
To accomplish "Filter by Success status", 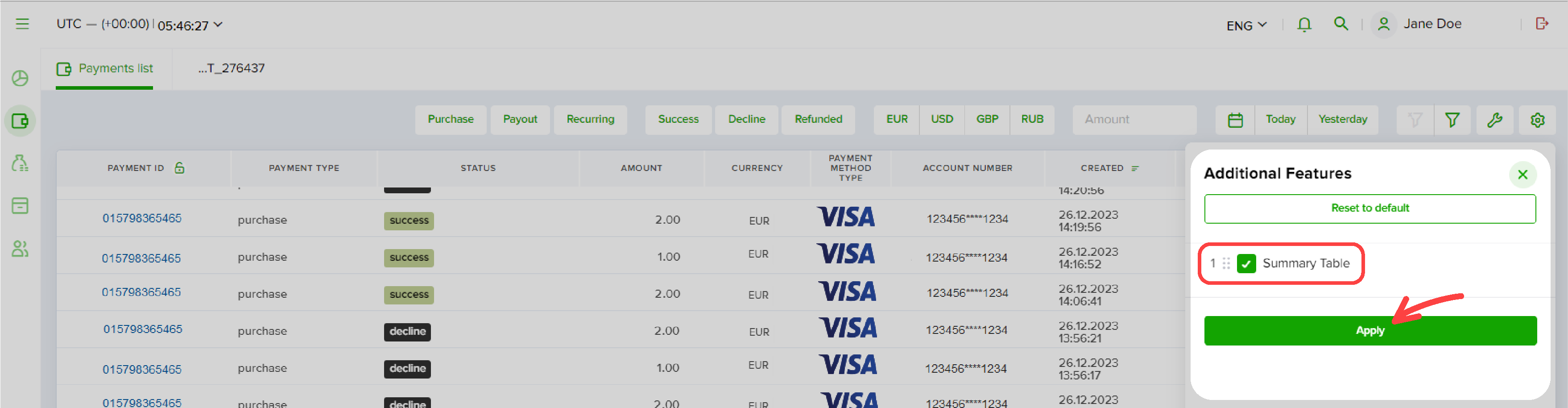I will [x=678, y=119].
